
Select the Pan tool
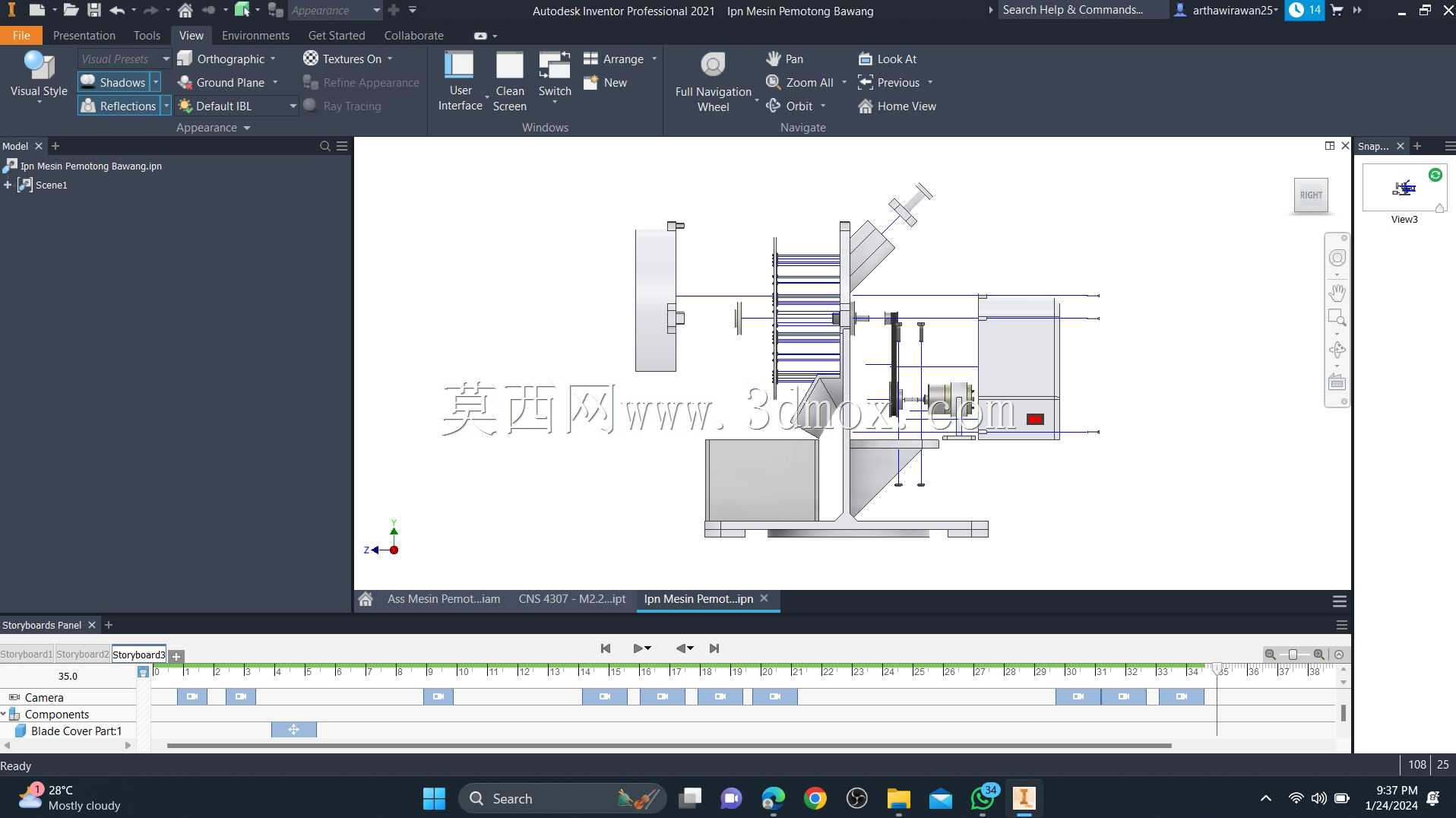pyautogui.click(x=785, y=59)
